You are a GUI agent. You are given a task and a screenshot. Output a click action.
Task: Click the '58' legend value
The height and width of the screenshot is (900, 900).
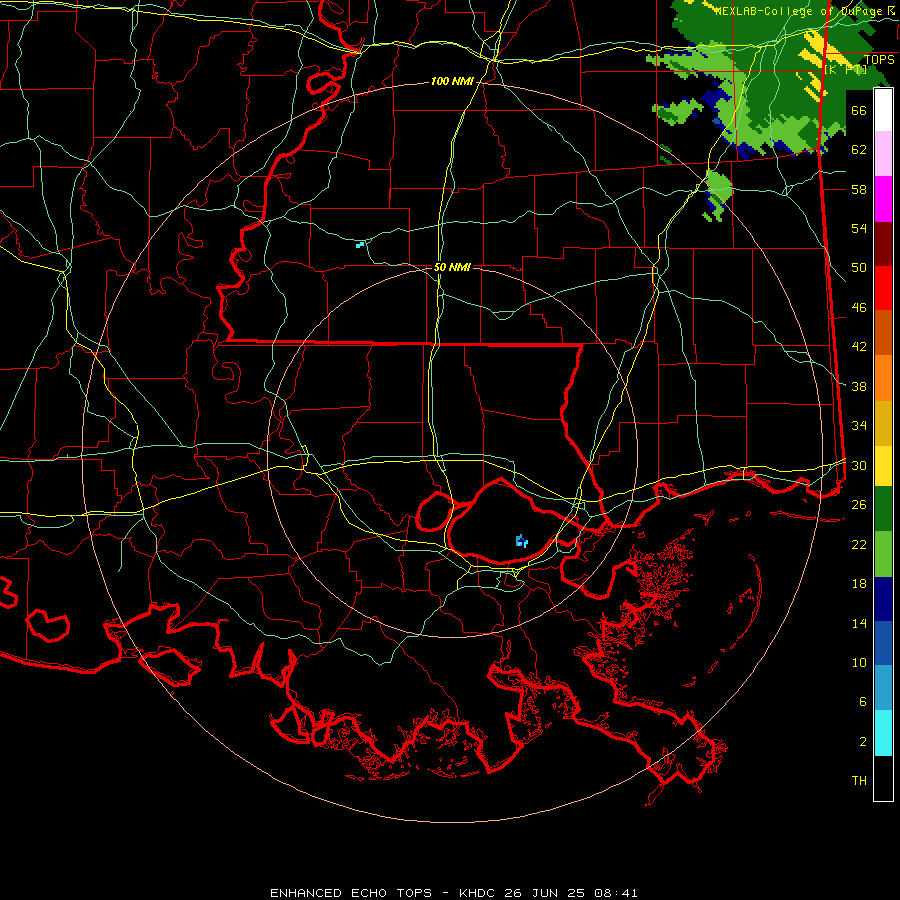(859, 189)
